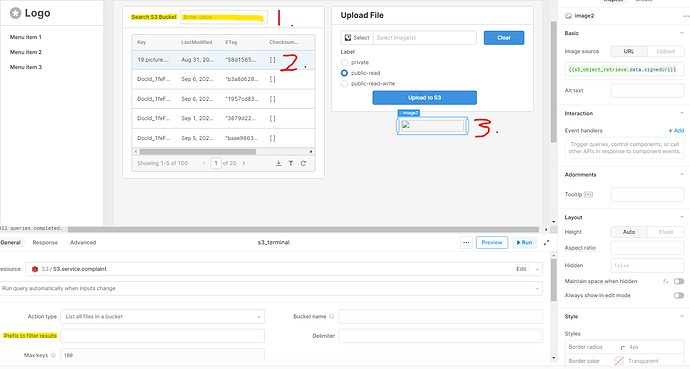Switch to General query tab
Screen dimensions: 690x369
(11, 242)
